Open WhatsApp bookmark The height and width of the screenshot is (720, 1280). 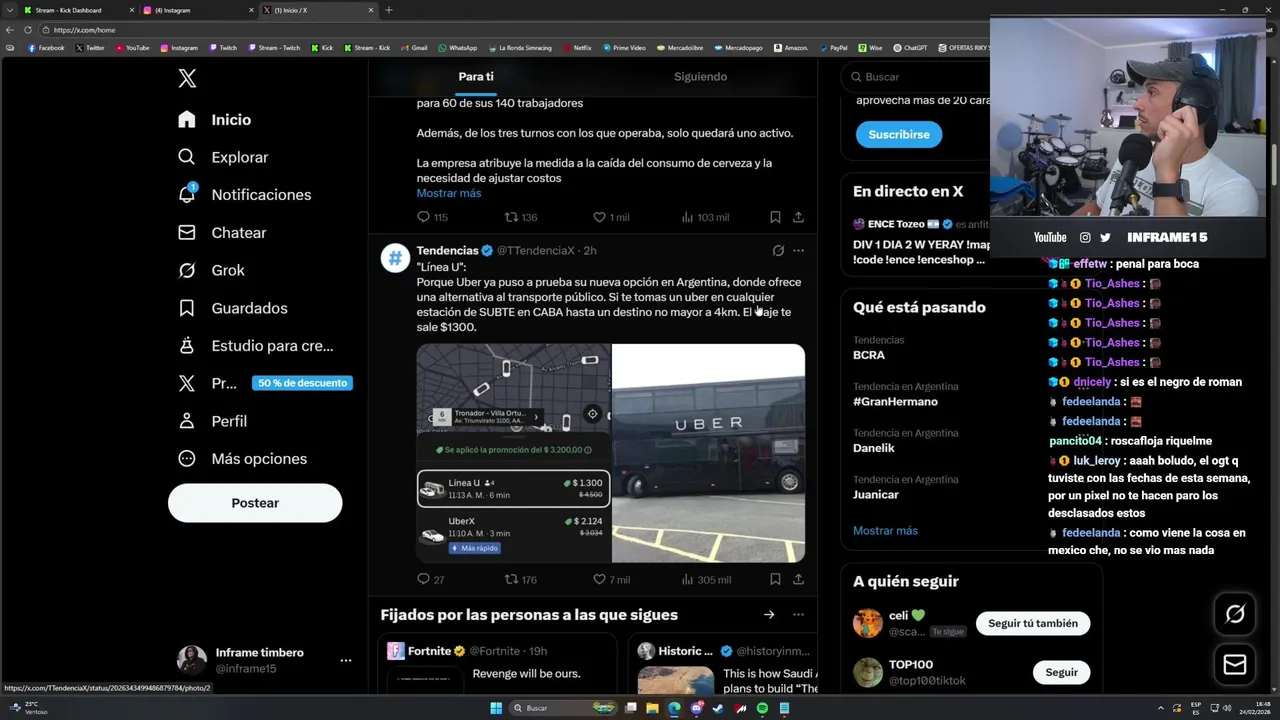point(457,48)
